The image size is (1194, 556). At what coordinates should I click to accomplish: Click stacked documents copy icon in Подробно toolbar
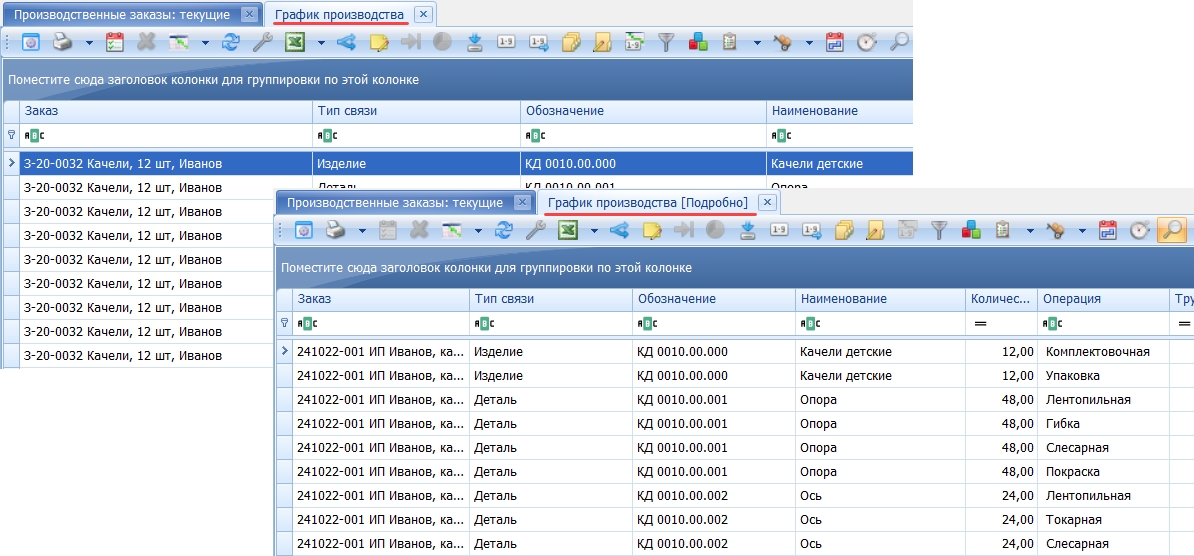[844, 230]
